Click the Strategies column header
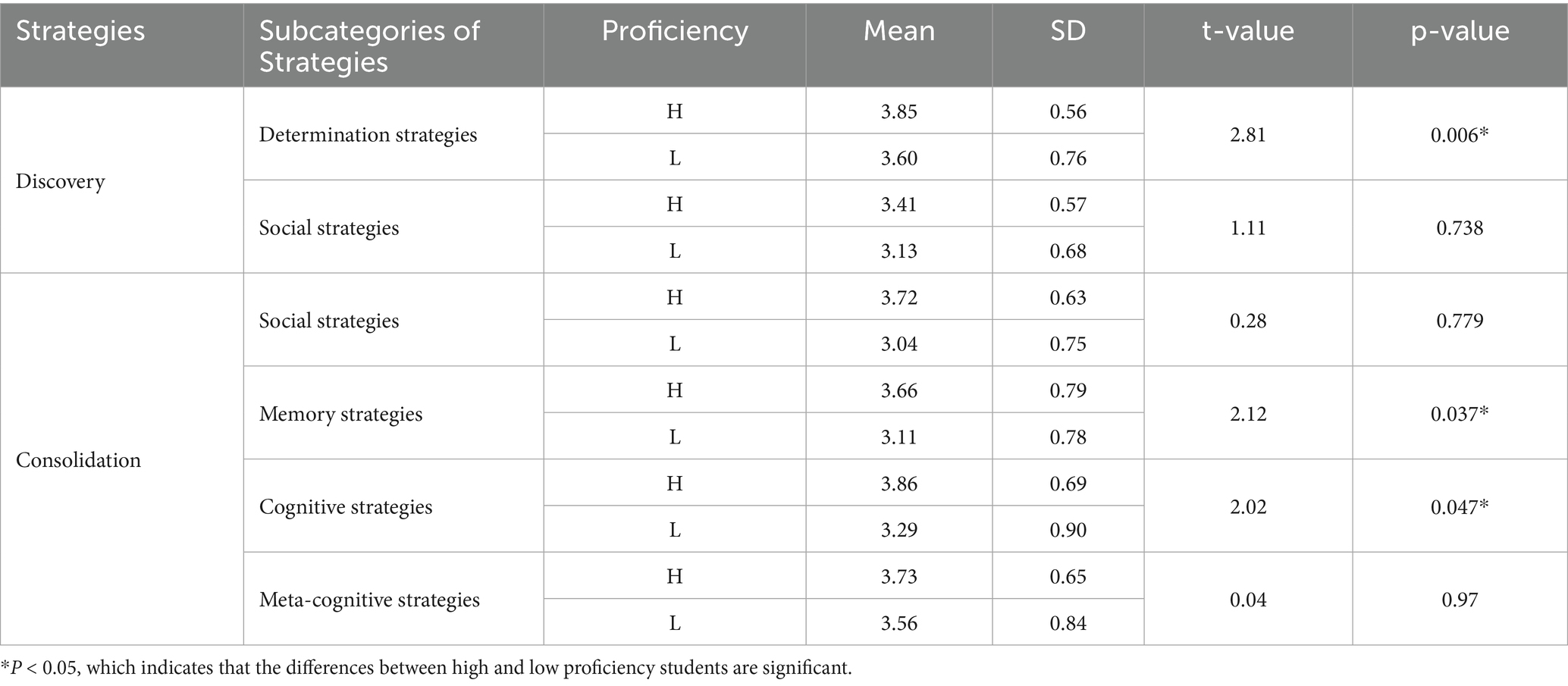 (x=80, y=31)
